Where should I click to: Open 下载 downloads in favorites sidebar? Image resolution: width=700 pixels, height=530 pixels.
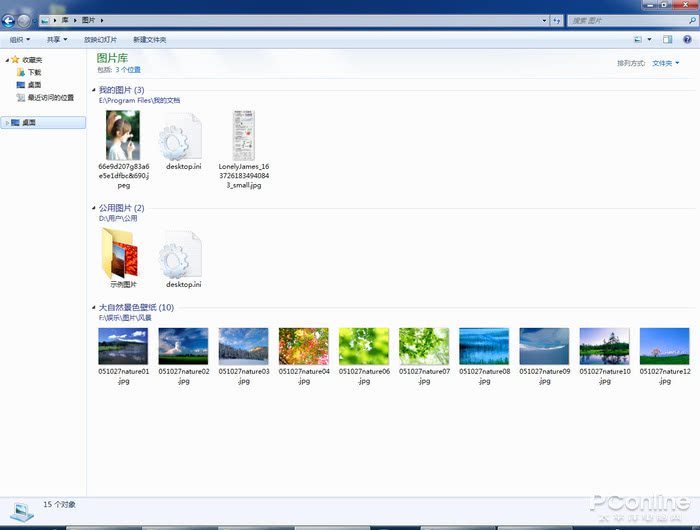[34, 73]
